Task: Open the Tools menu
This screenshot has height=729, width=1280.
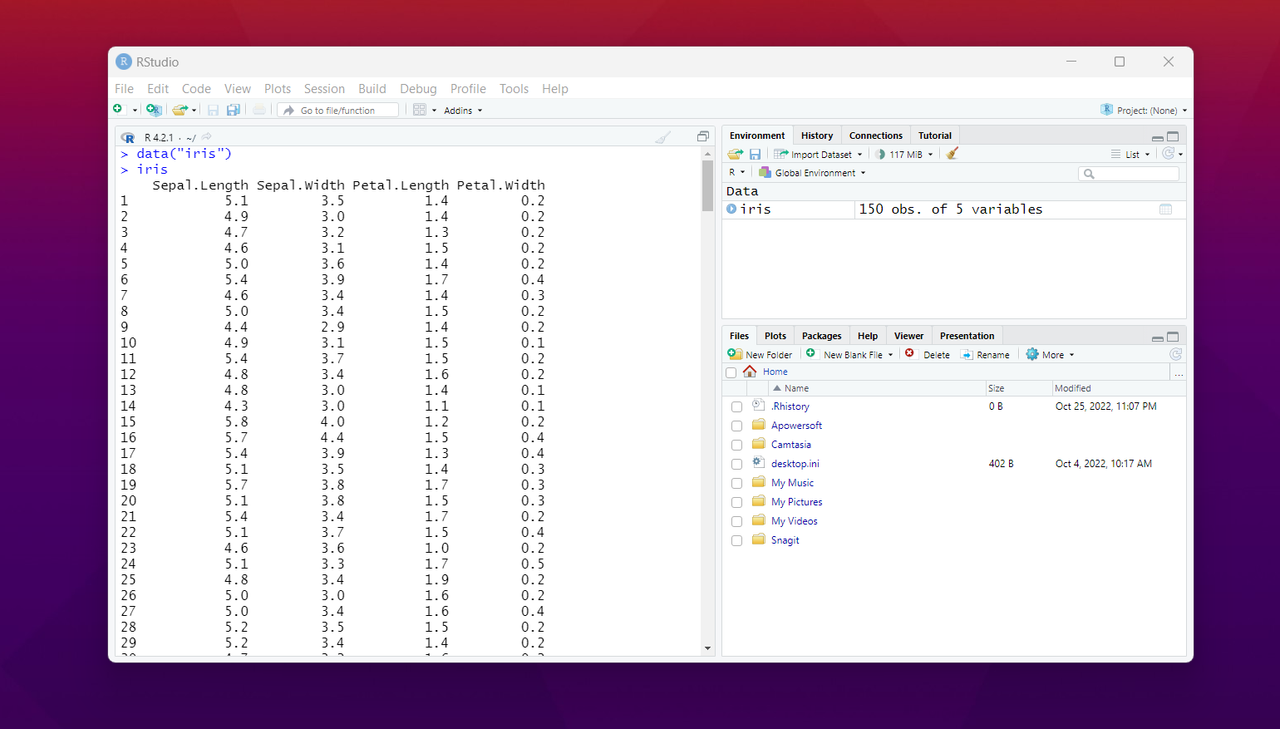Action: pos(514,89)
